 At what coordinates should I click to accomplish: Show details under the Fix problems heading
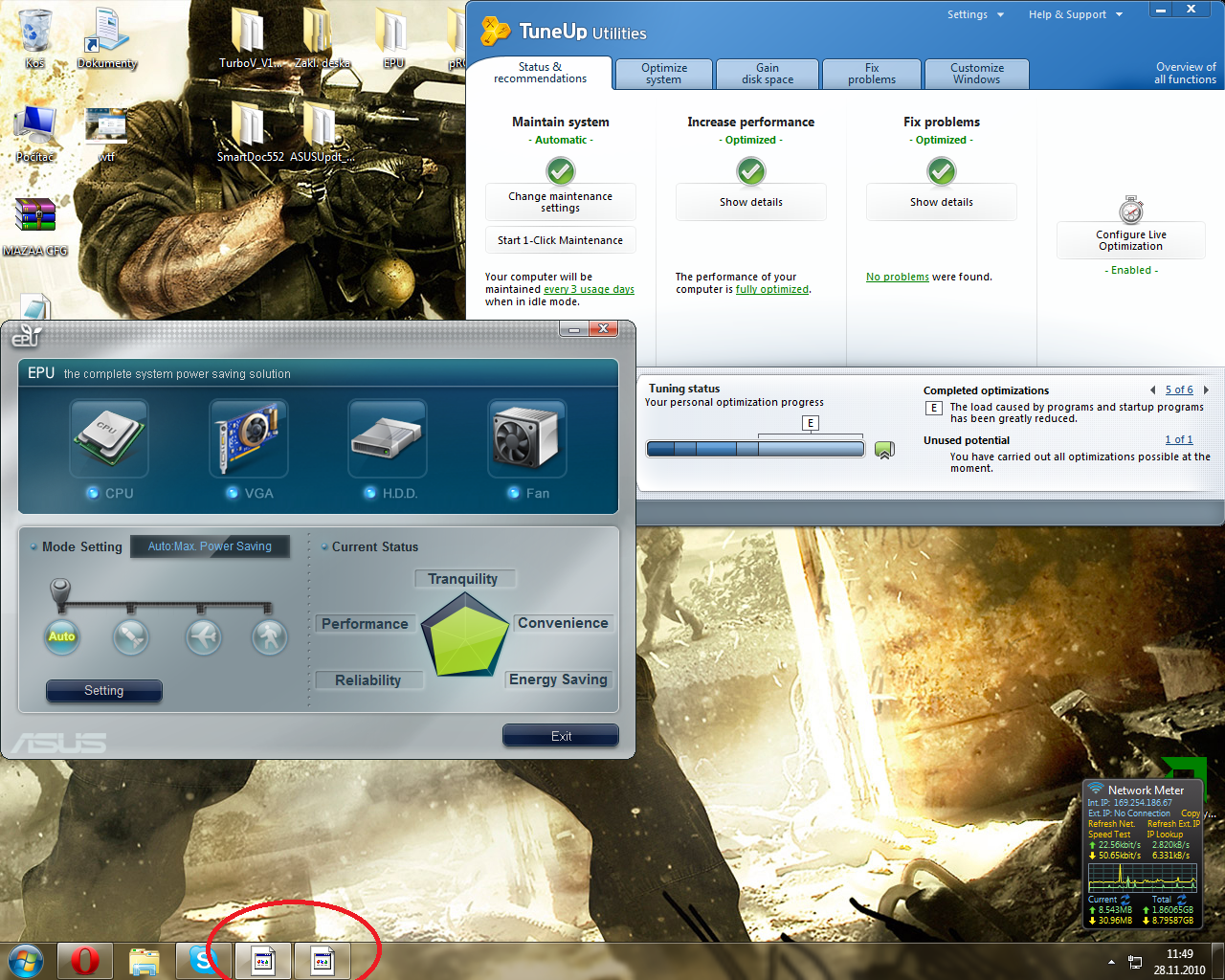click(x=942, y=202)
